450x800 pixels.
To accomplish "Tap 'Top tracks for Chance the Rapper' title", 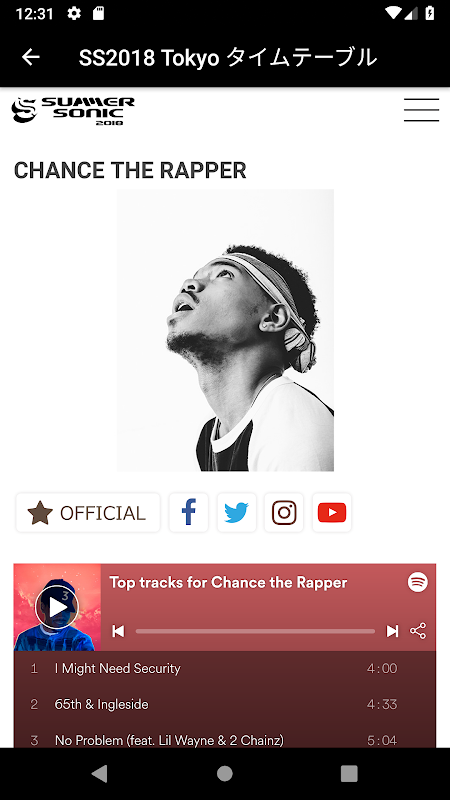I will coord(228,582).
